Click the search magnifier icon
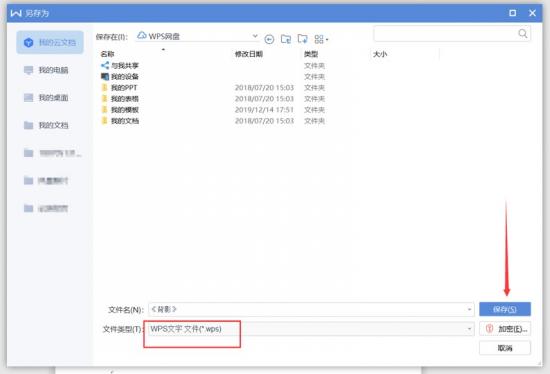 [x=523, y=34]
